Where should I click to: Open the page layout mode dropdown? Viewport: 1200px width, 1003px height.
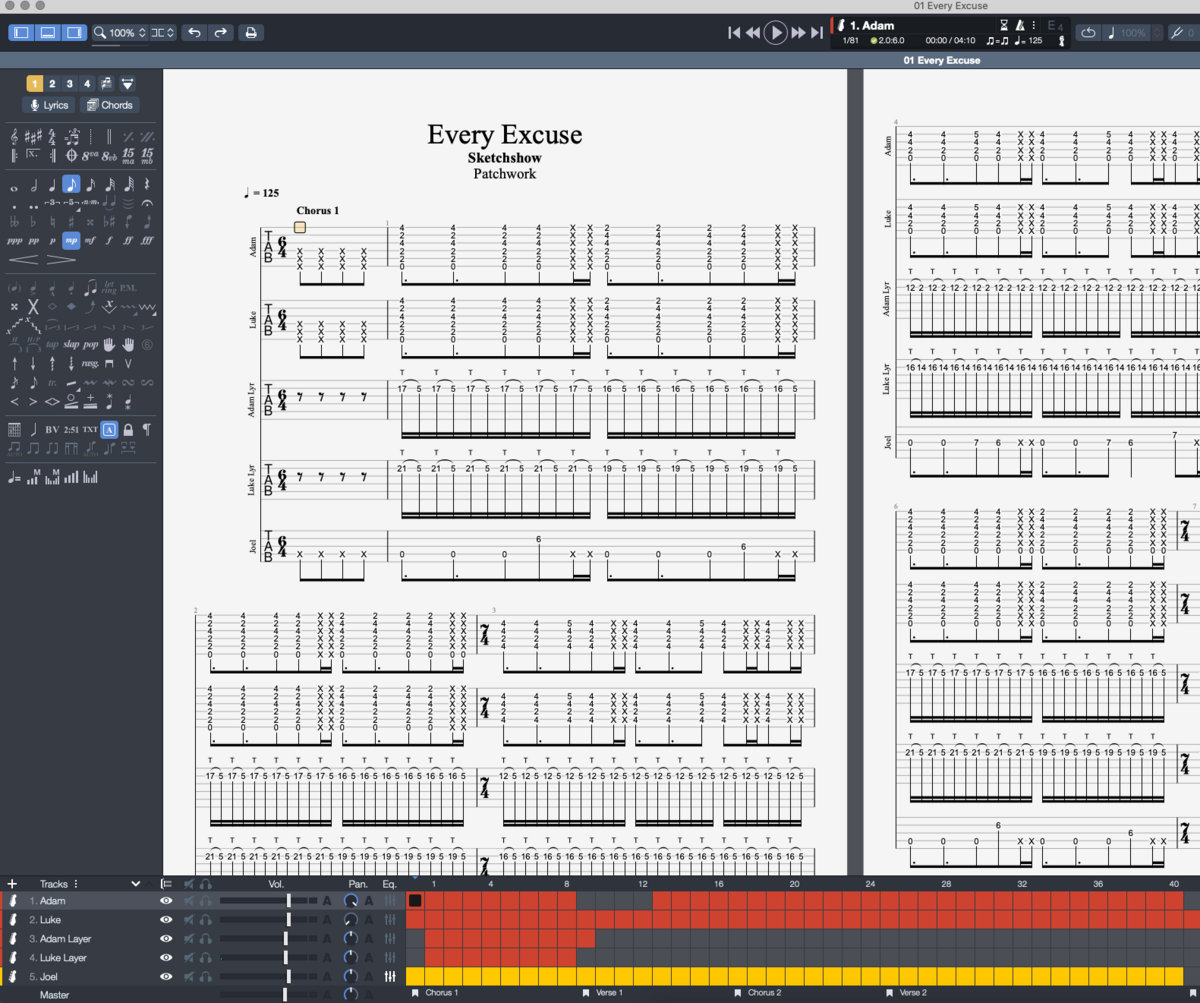coord(164,33)
